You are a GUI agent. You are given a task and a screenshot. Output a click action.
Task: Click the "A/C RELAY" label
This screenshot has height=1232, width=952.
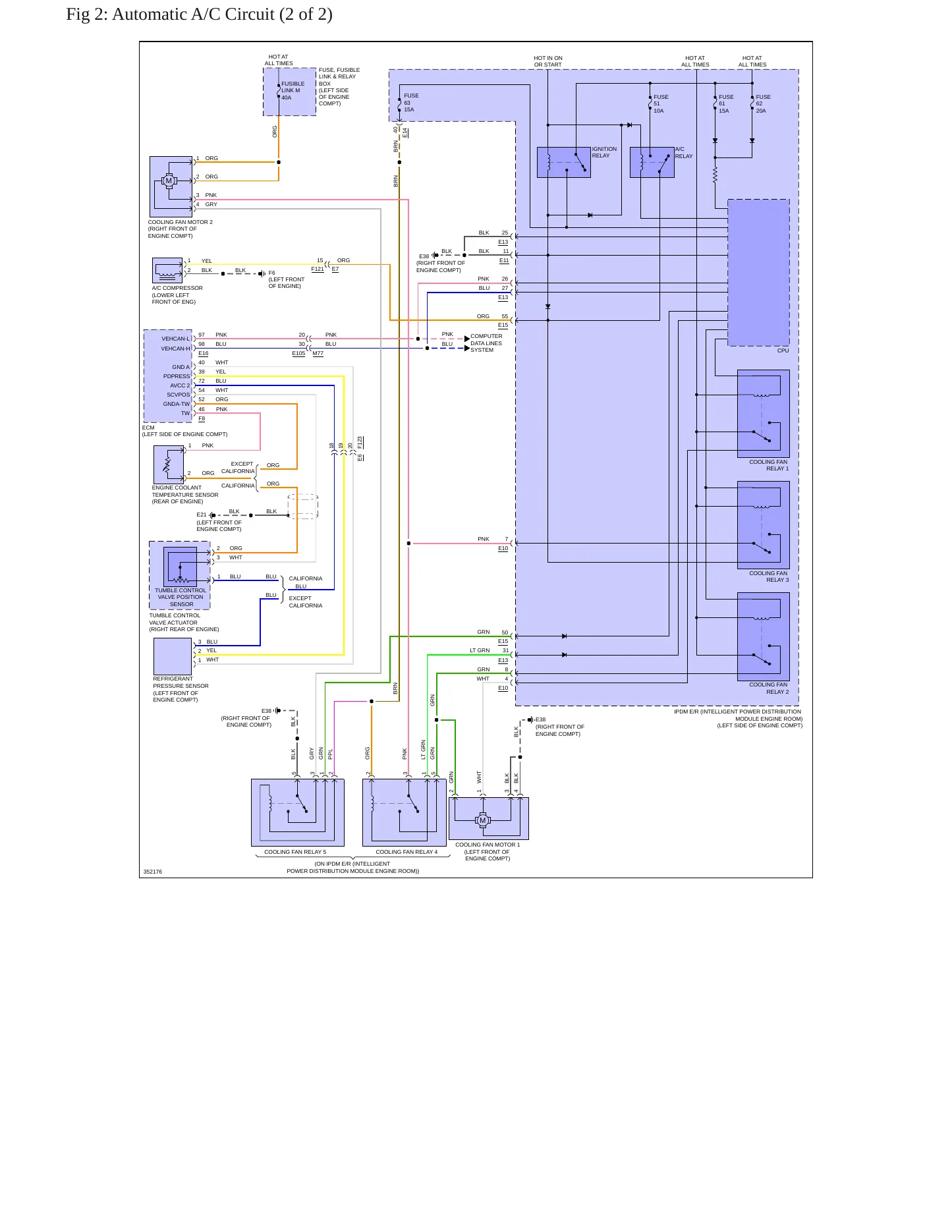pyautogui.click(x=684, y=153)
